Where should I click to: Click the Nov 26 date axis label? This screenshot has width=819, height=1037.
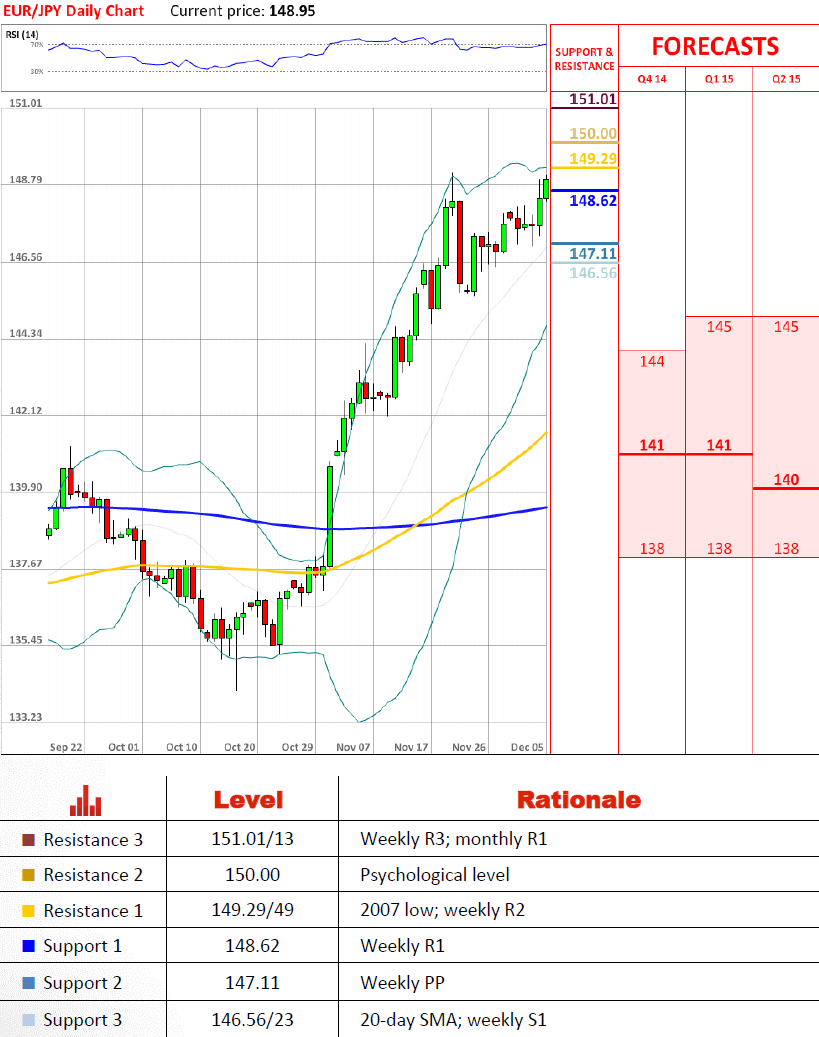tap(469, 747)
